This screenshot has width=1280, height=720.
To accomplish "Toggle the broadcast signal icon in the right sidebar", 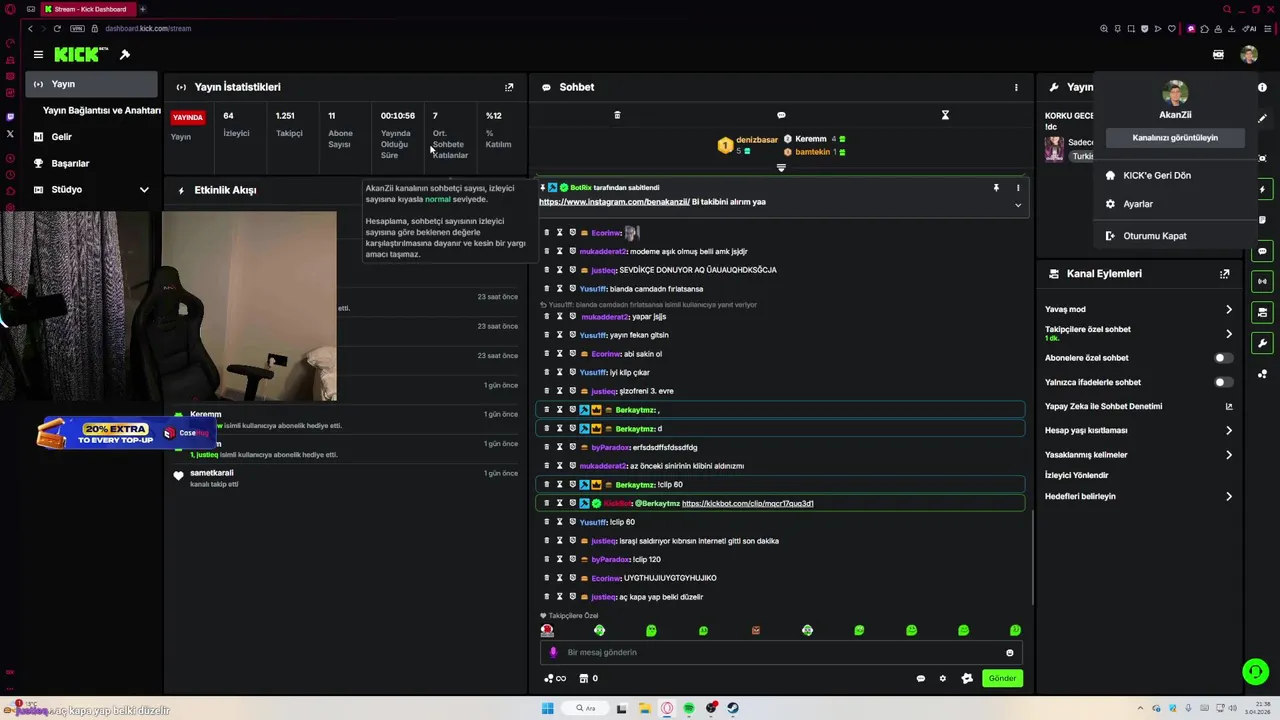I will pyautogui.click(x=1262, y=281).
